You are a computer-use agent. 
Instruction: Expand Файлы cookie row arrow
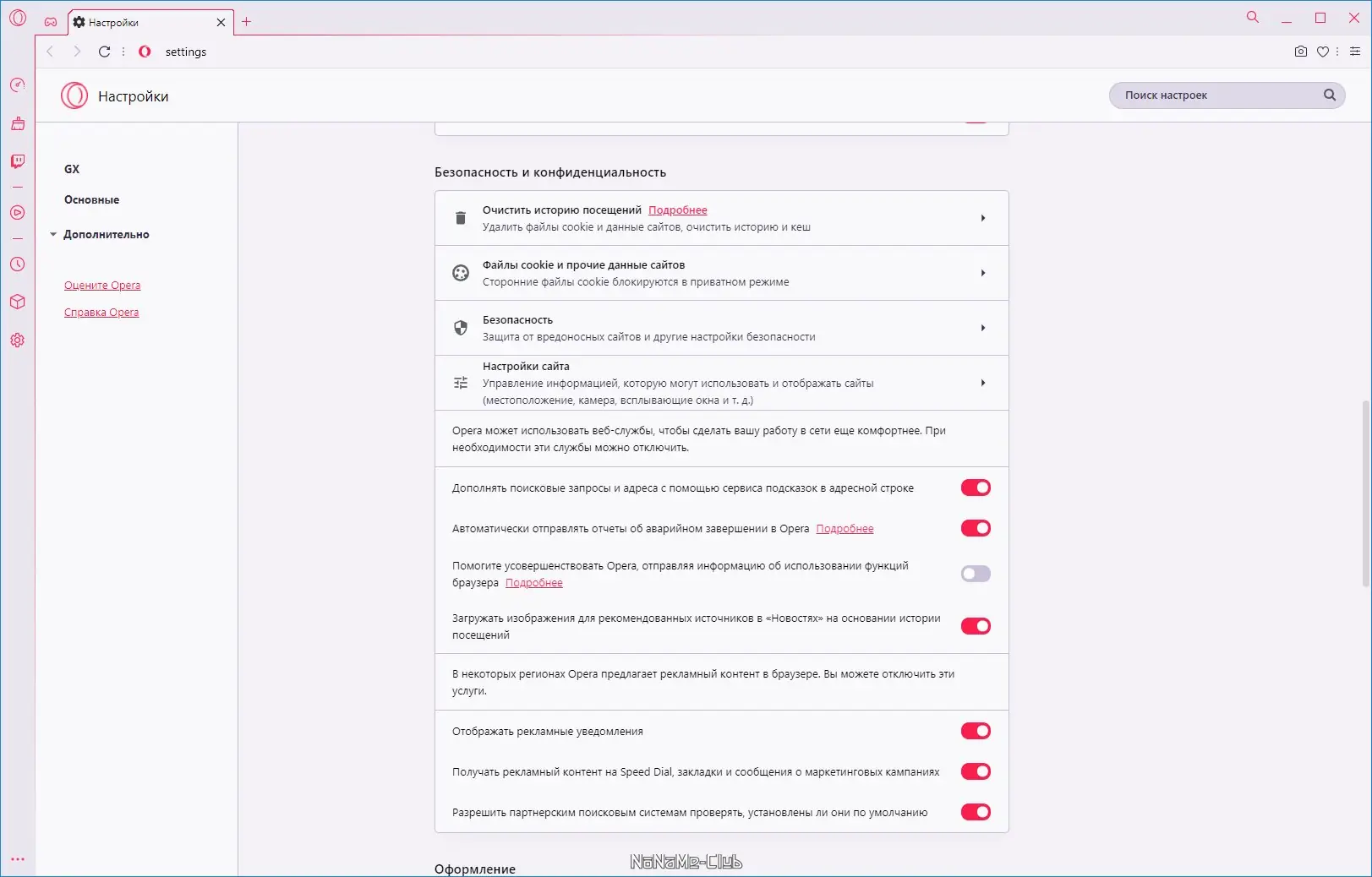click(x=983, y=273)
